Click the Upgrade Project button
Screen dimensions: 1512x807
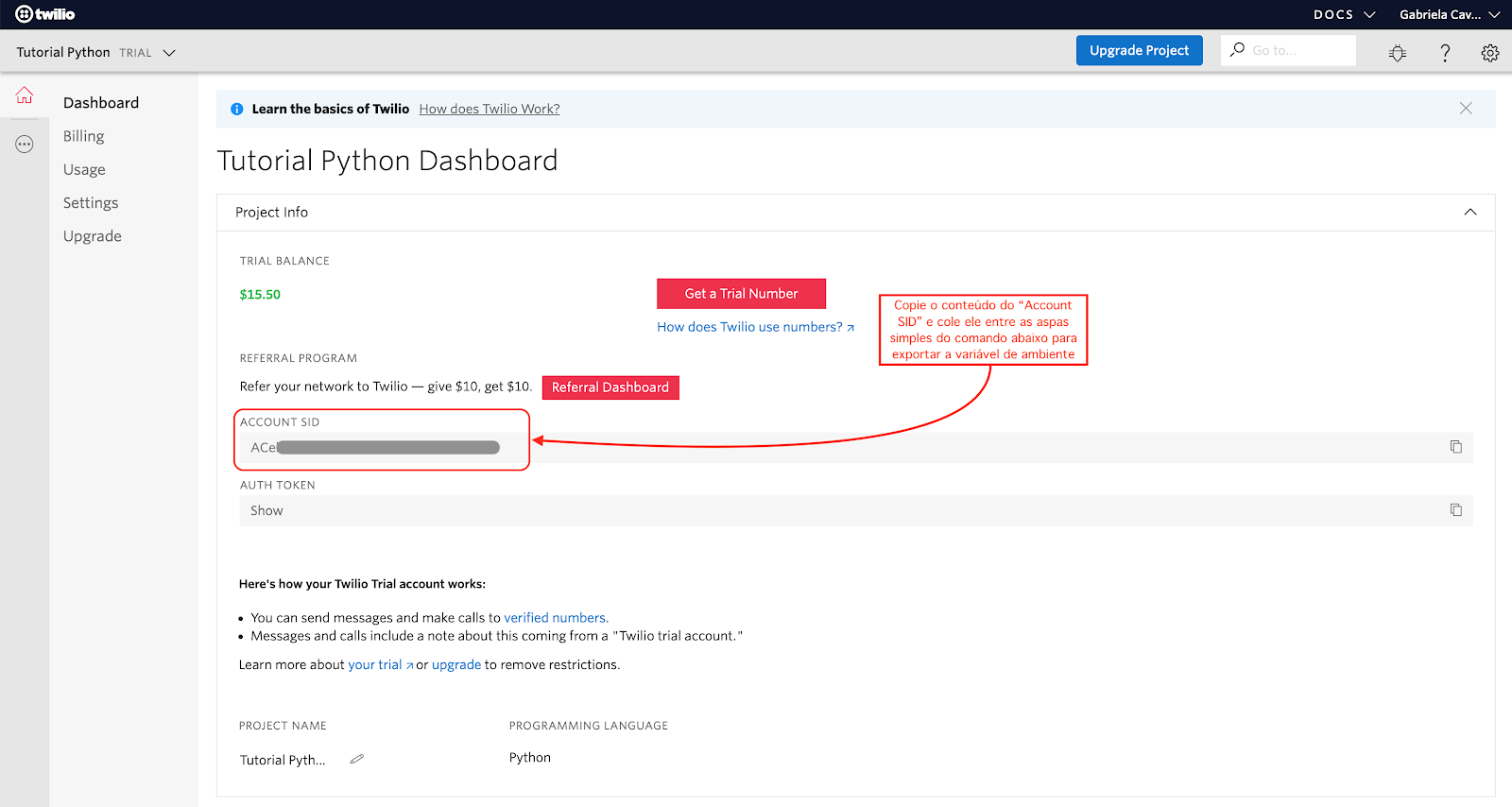click(1139, 50)
